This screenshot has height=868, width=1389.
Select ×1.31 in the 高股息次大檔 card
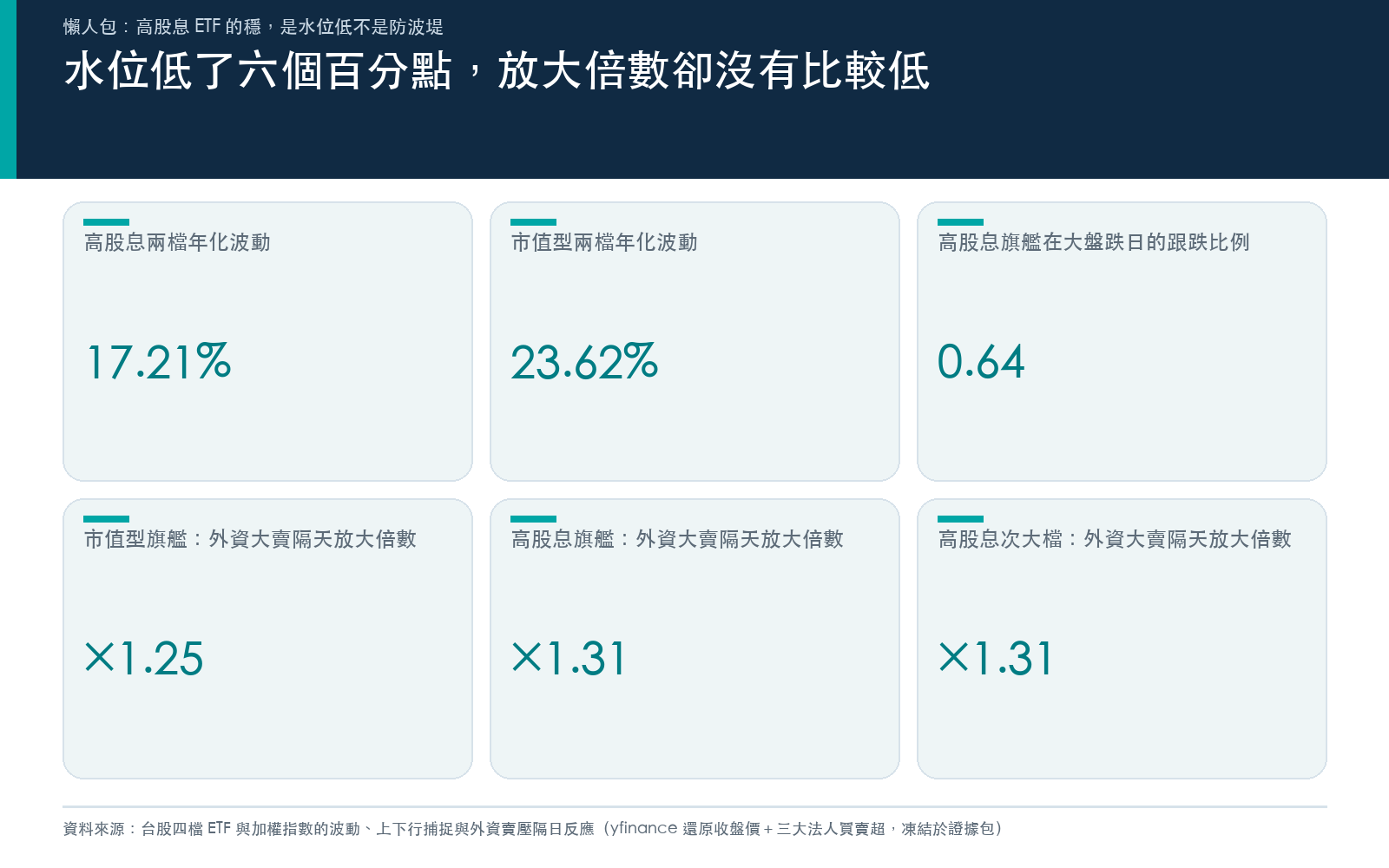(995, 658)
